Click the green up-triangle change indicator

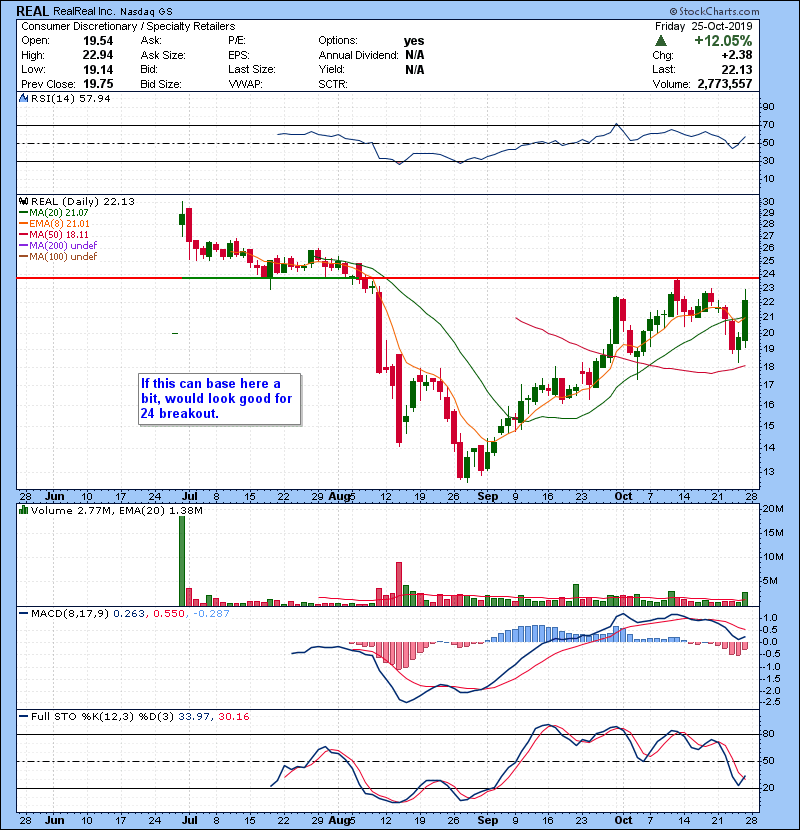pos(660,40)
